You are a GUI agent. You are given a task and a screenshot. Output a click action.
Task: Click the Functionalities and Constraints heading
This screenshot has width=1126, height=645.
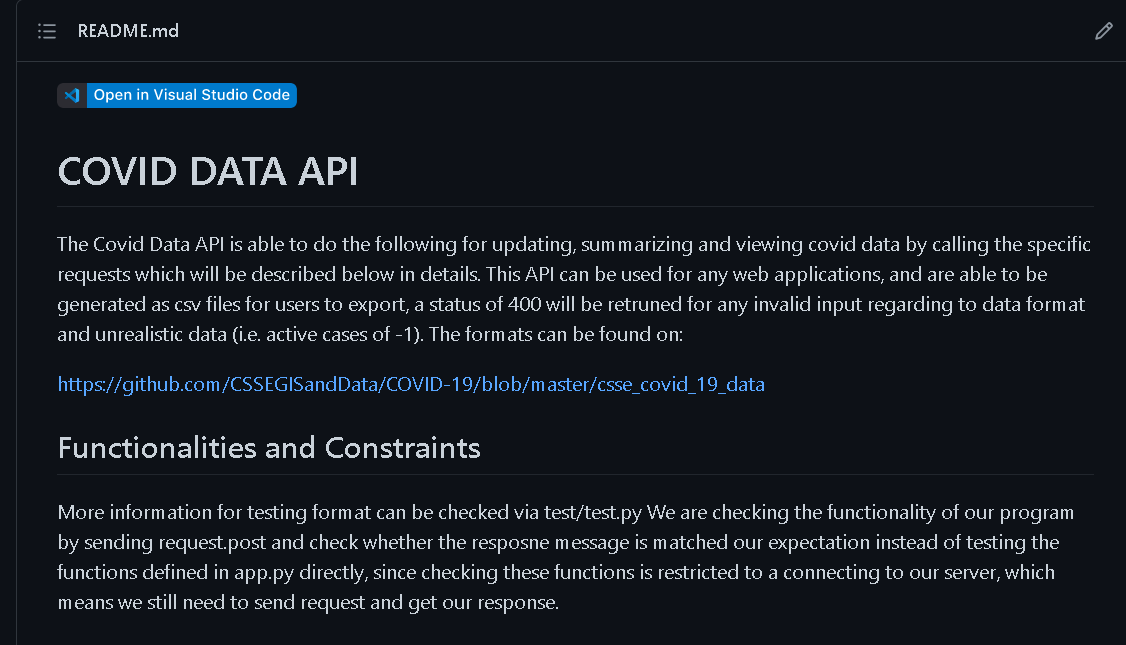pos(269,447)
